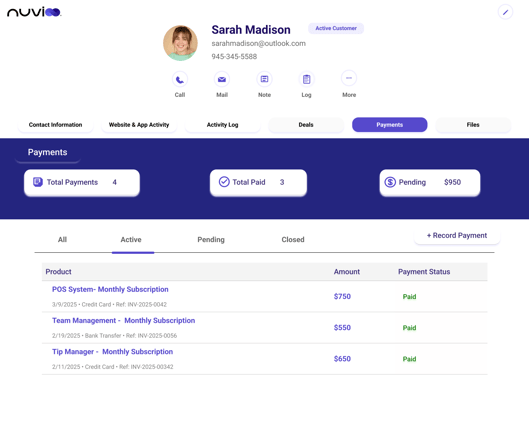Open the More options ellipsis icon
This screenshot has width=529, height=431.
(349, 78)
